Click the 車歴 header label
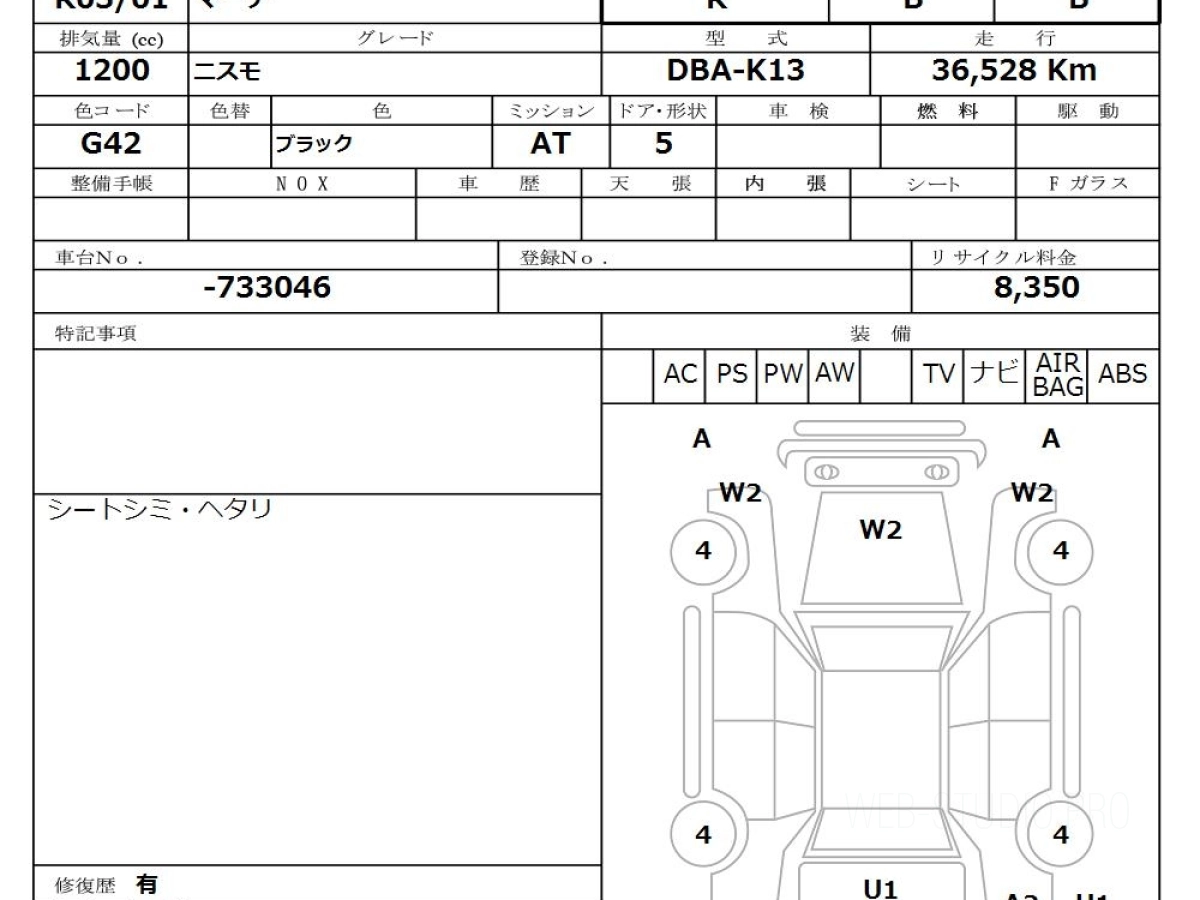The height and width of the screenshot is (900, 1200). click(x=499, y=184)
